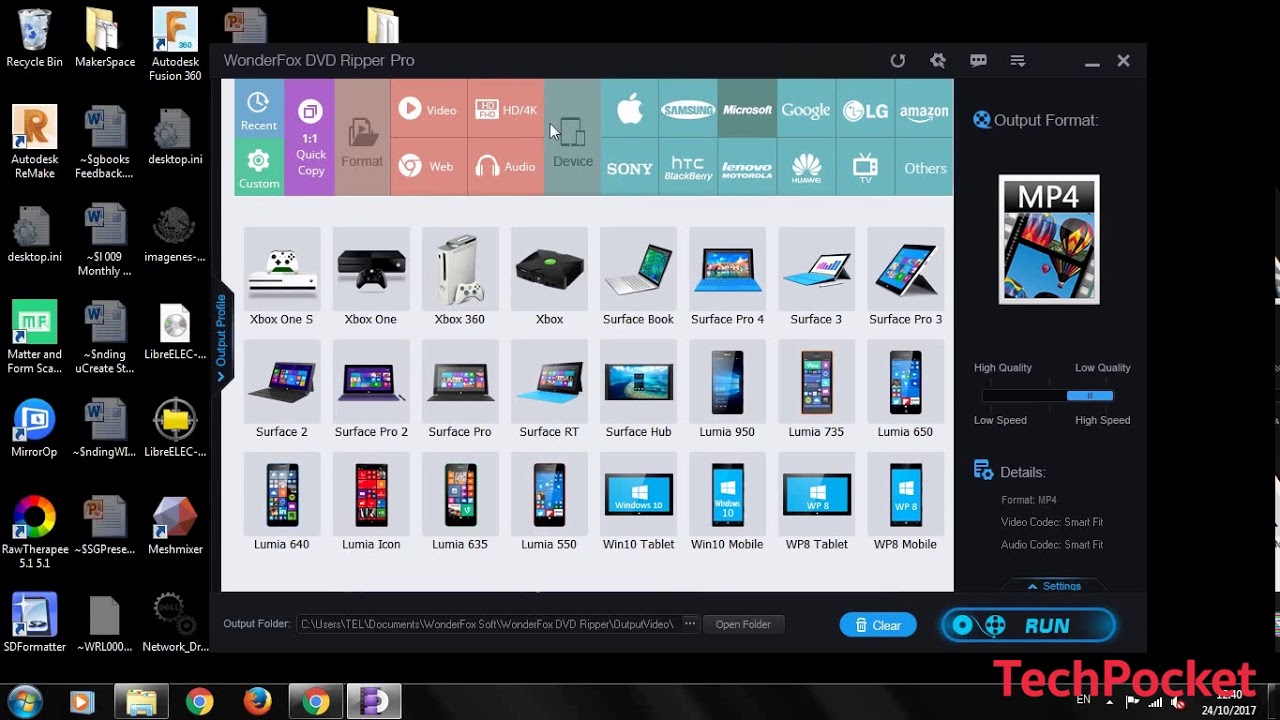The image size is (1280, 720).
Task: Select the Xbox 360 profile
Action: pos(460,277)
